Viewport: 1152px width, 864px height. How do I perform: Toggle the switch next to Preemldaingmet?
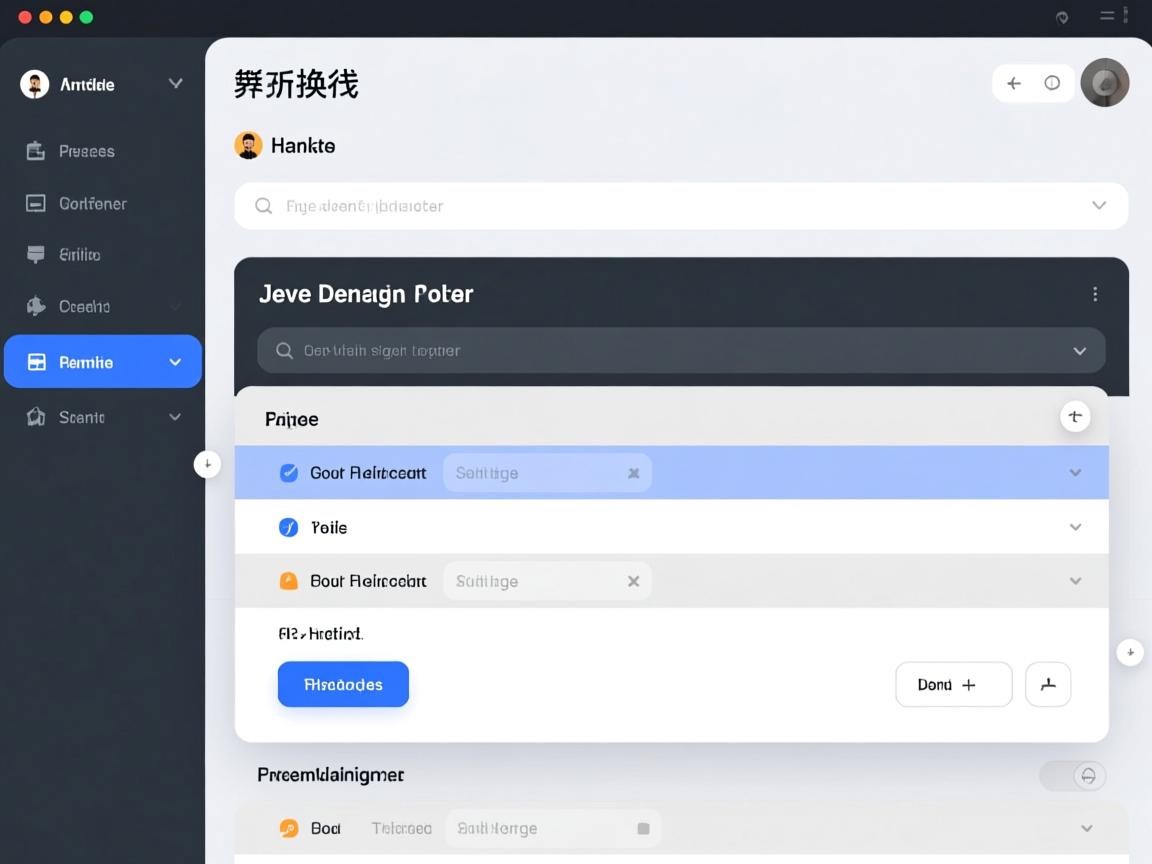(1072, 775)
